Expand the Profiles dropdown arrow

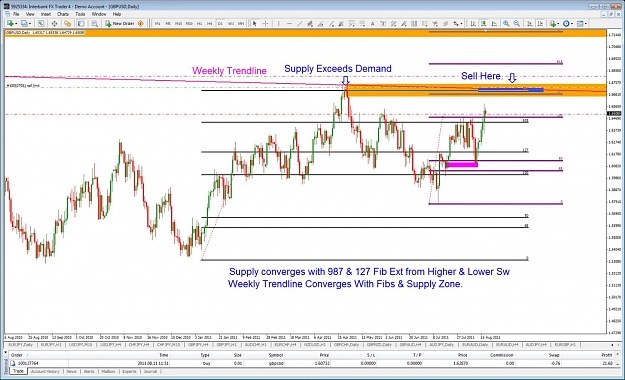coord(30,24)
